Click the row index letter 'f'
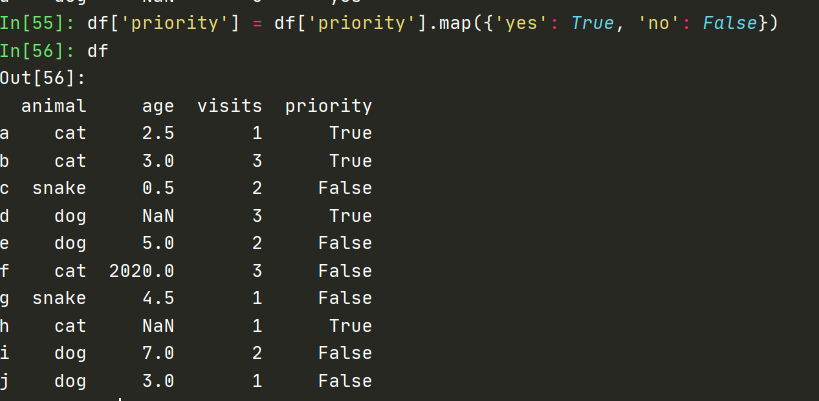This screenshot has height=401, width=819. pyautogui.click(x=6, y=270)
